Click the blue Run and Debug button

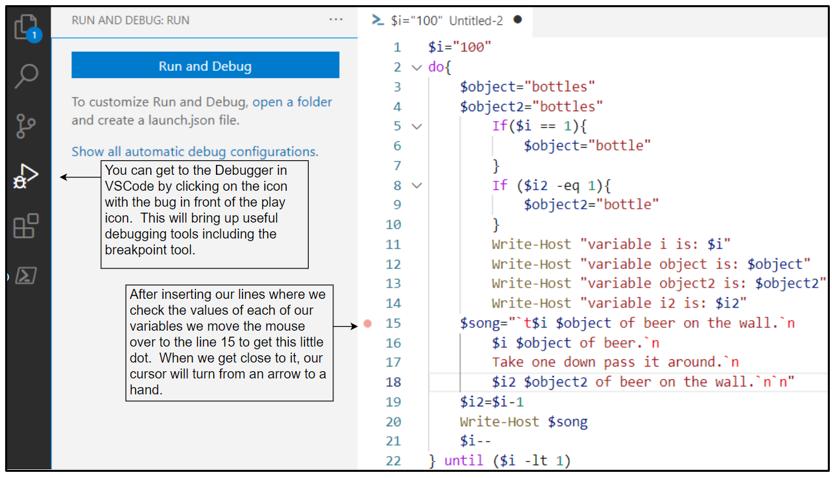205,65
